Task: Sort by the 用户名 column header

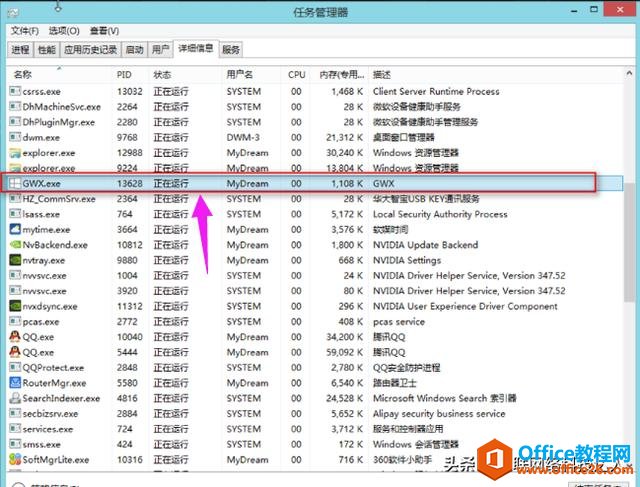Action: point(252,75)
